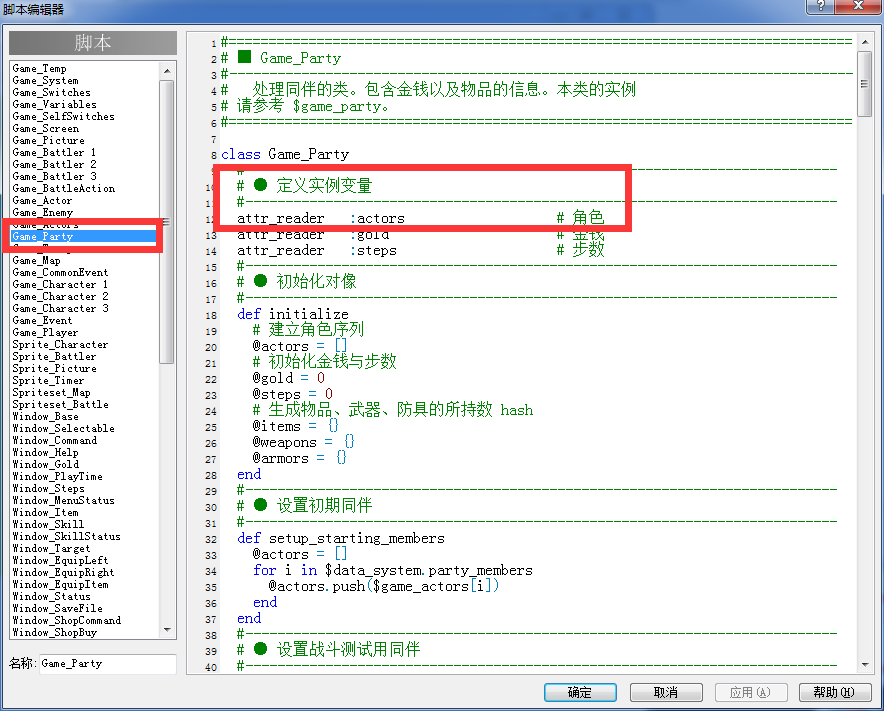Image resolution: width=884 pixels, height=711 pixels.
Task: Select the Game_Switches script
Action: click(x=51, y=92)
